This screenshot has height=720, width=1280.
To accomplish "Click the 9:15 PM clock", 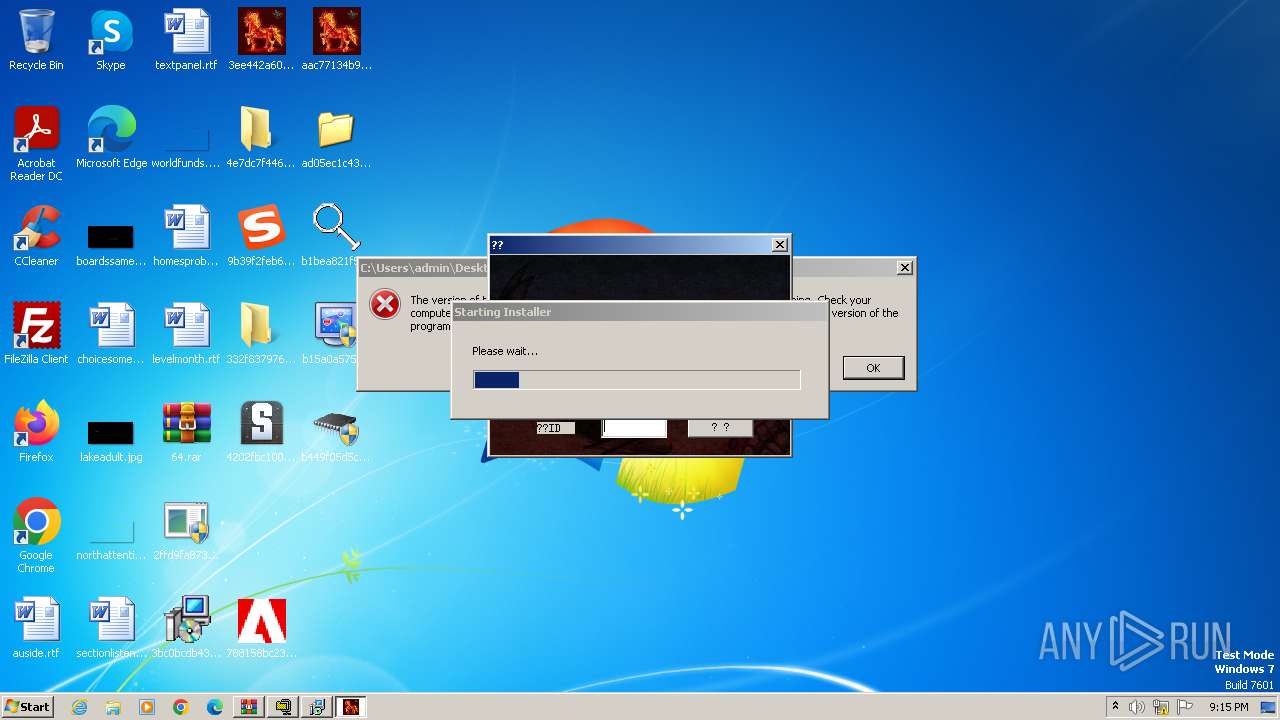I will point(1228,707).
